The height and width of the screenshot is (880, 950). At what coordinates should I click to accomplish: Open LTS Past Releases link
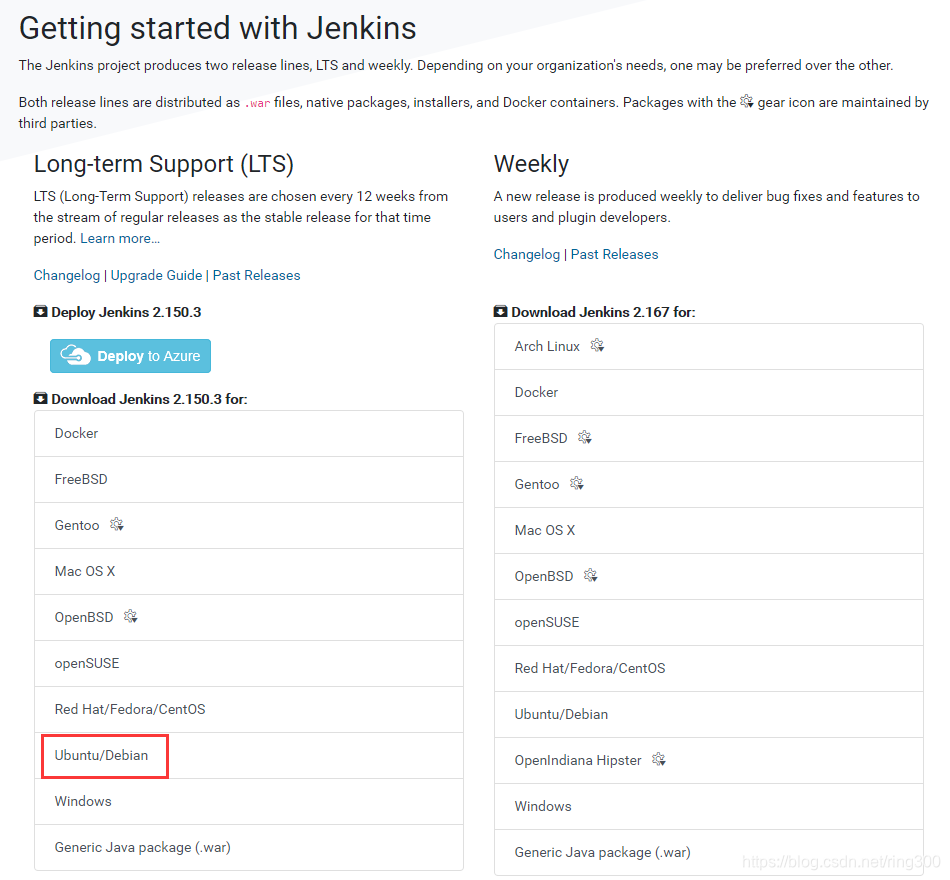tap(256, 275)
